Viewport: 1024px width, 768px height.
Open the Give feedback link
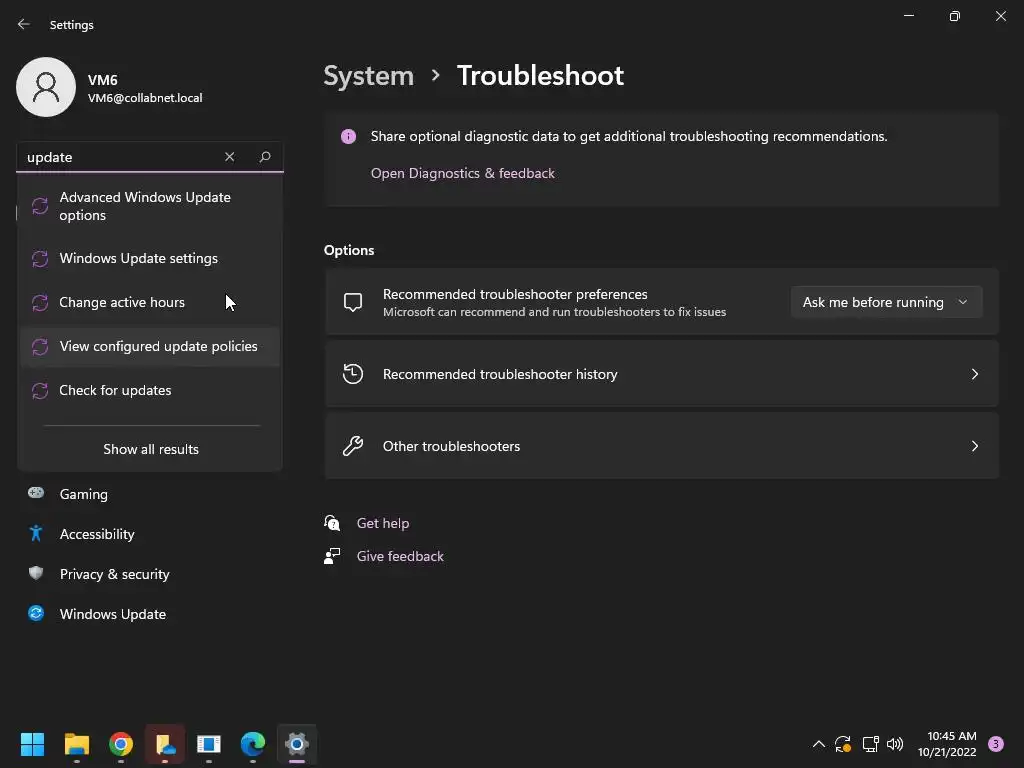[x=400, y=556]
